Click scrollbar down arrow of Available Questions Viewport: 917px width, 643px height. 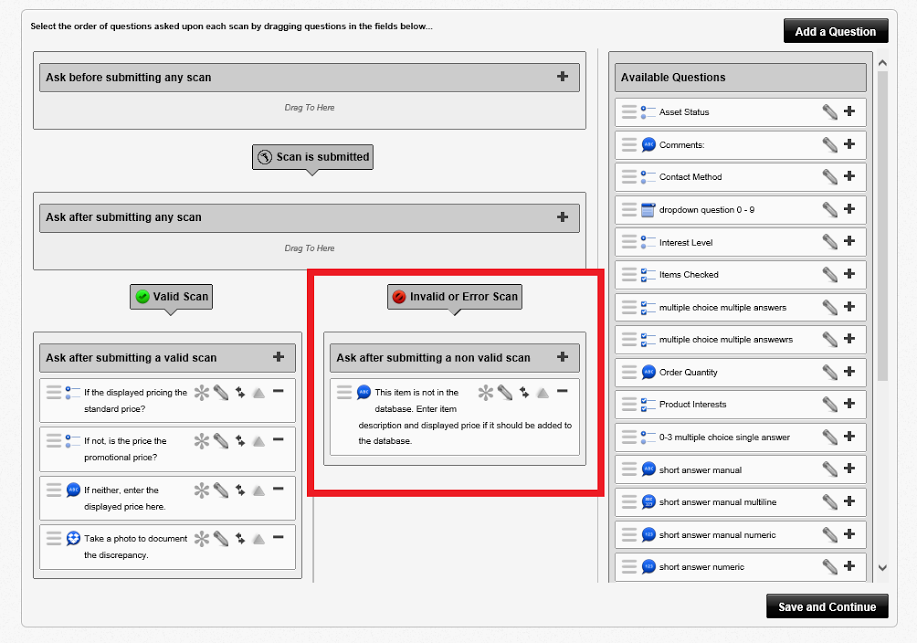click(882, 568)
